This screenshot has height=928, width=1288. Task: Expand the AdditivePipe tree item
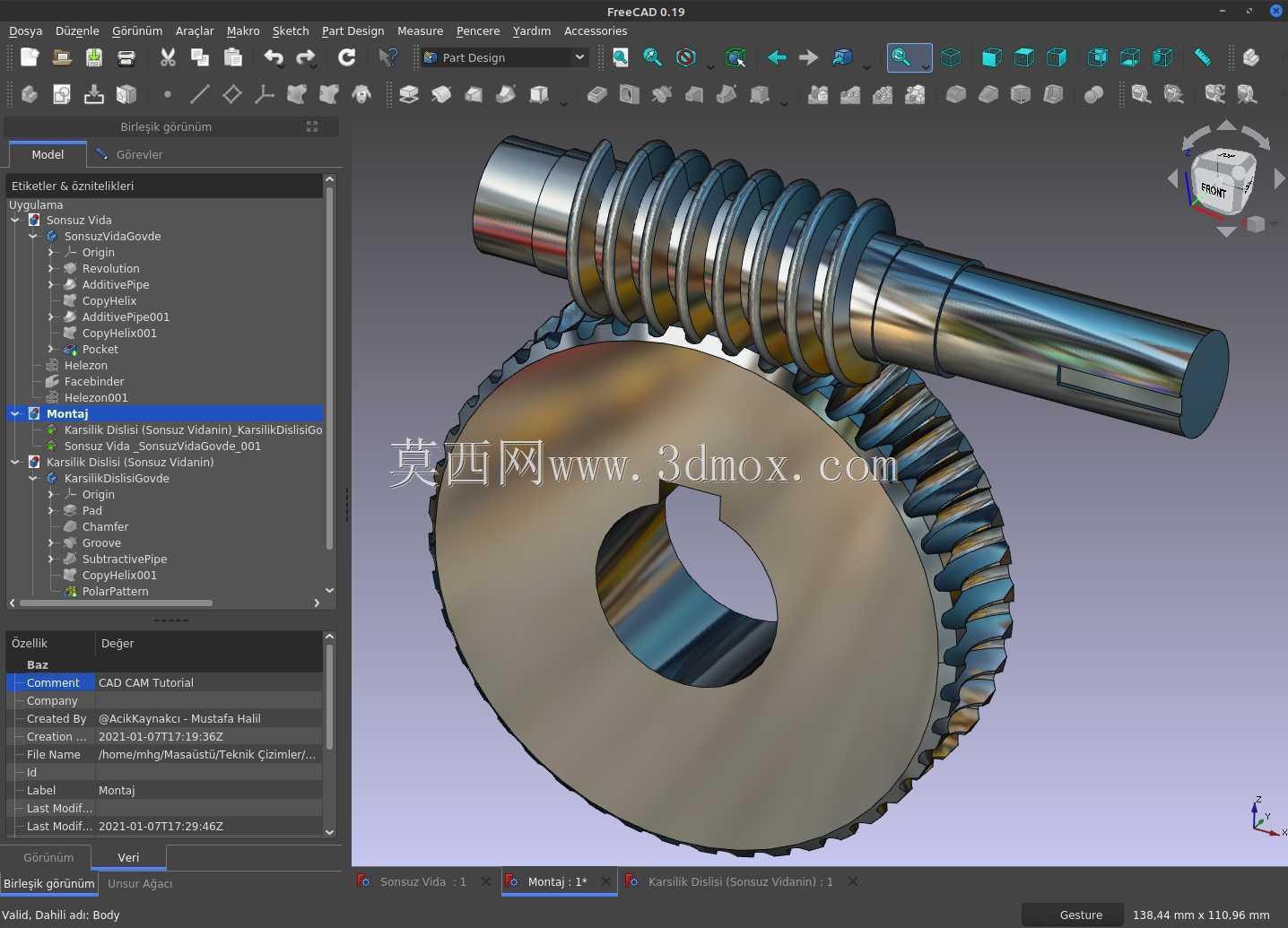(51, 284)
